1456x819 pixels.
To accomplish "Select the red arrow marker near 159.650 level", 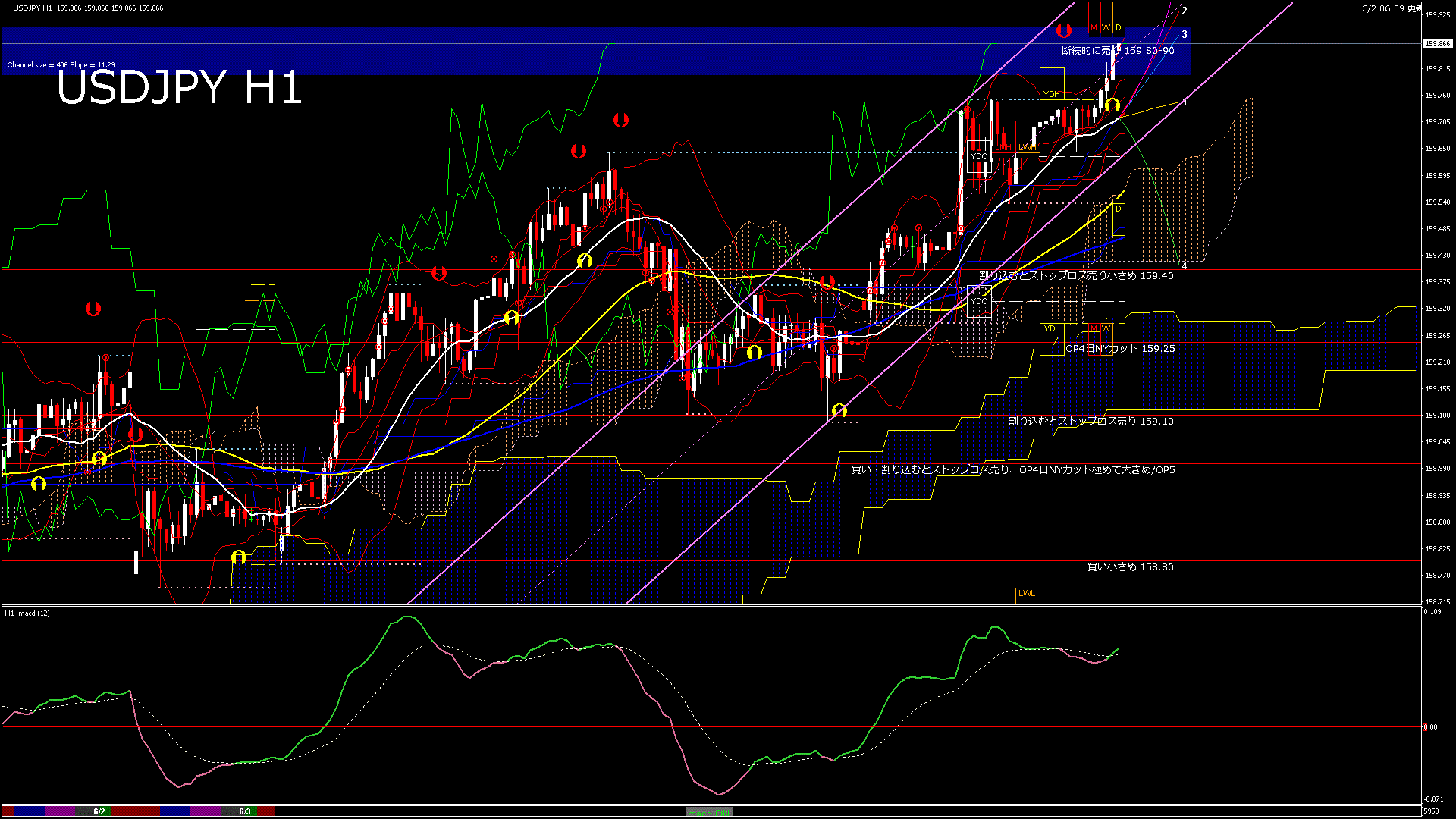I will (x=579, y=151).
